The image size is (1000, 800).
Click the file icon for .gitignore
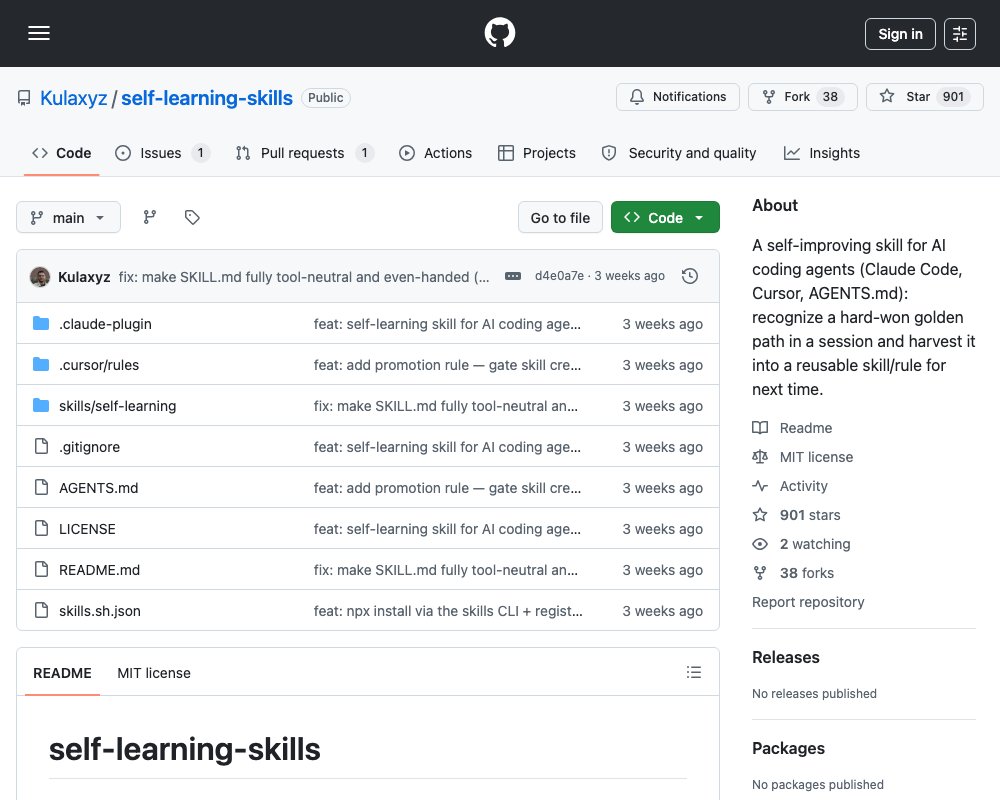(x=41, y=447)
